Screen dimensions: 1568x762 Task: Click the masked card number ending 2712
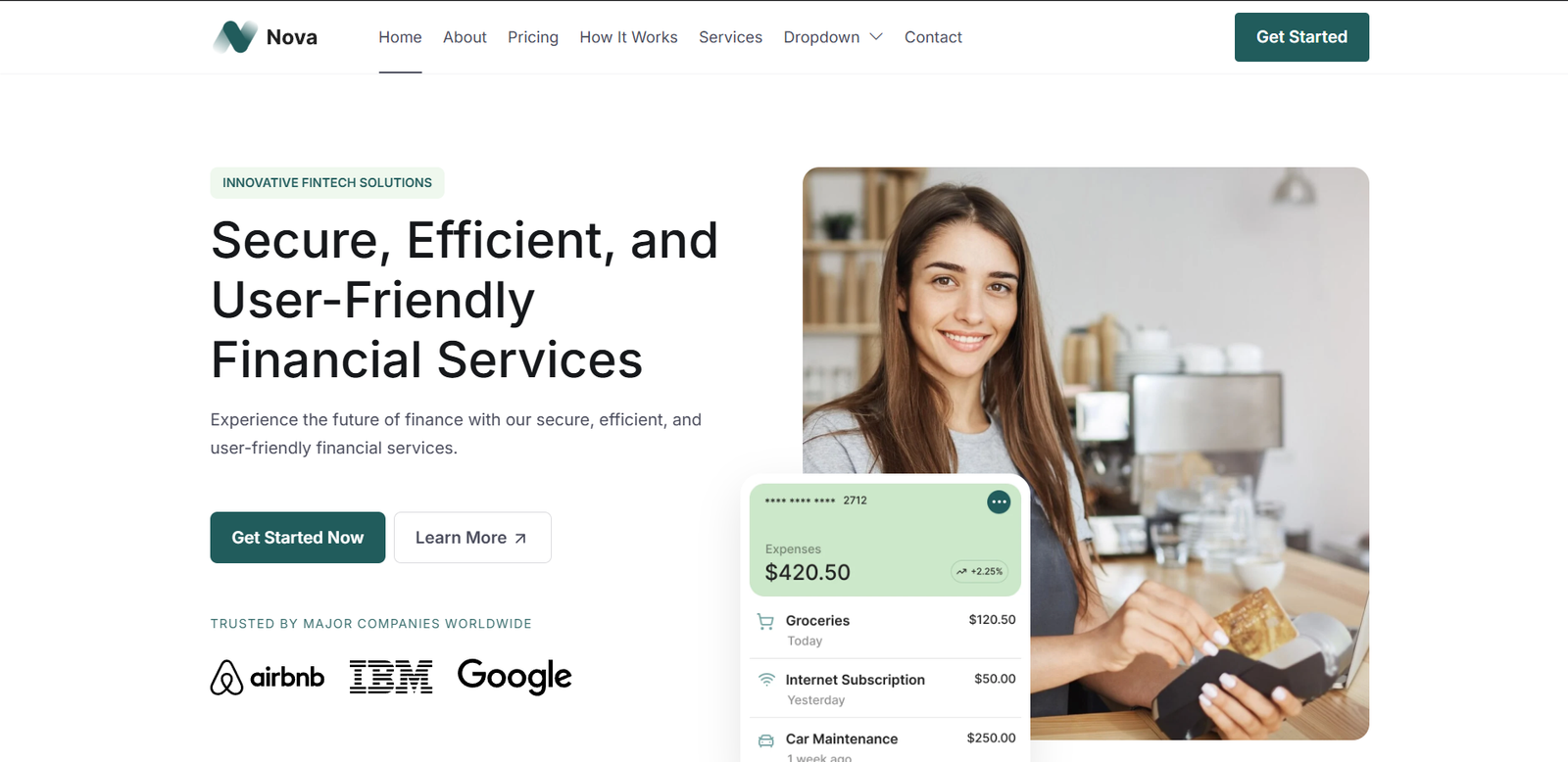click(x=815, y=500)
